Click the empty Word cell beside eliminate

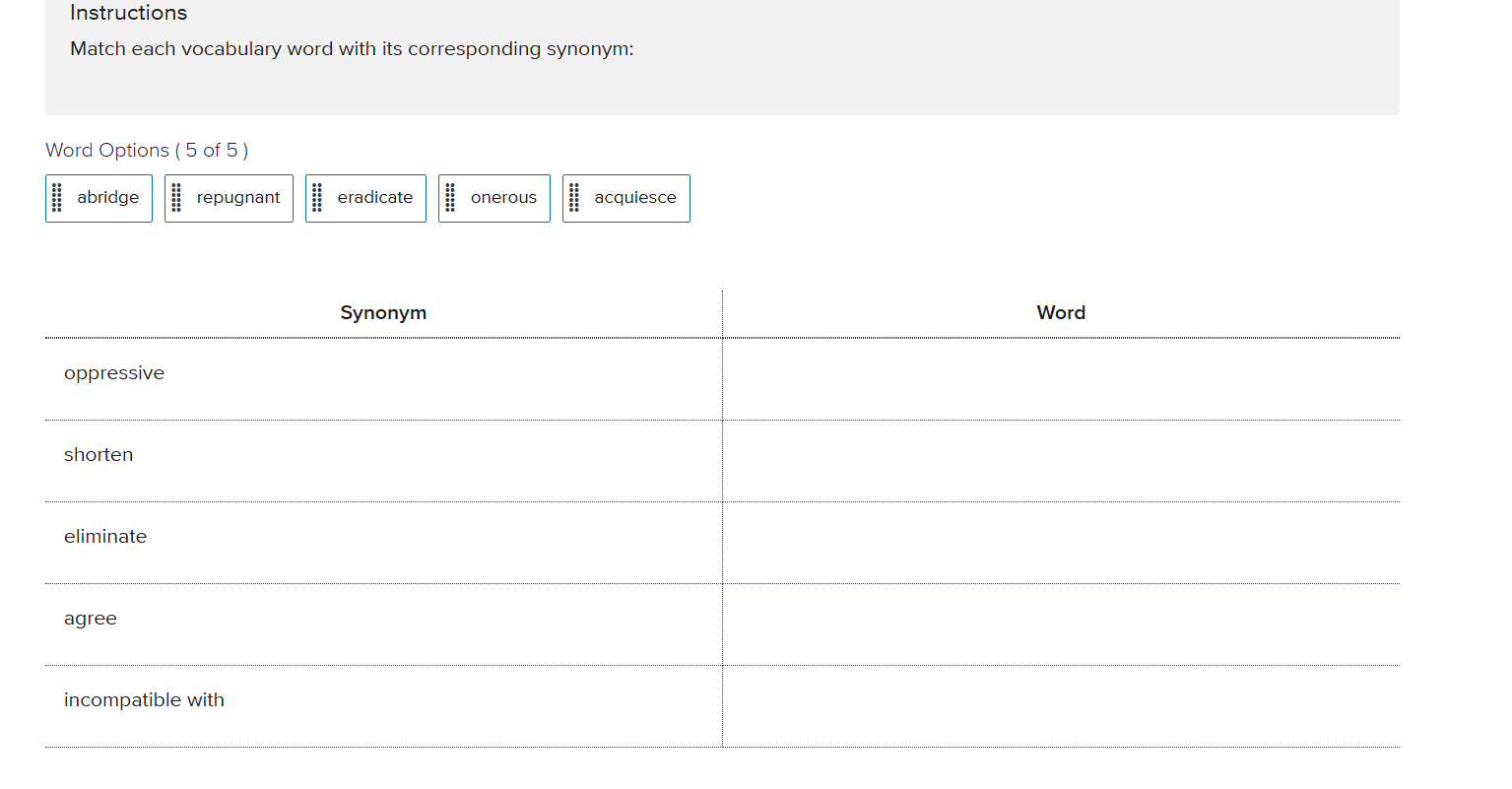1061,543
